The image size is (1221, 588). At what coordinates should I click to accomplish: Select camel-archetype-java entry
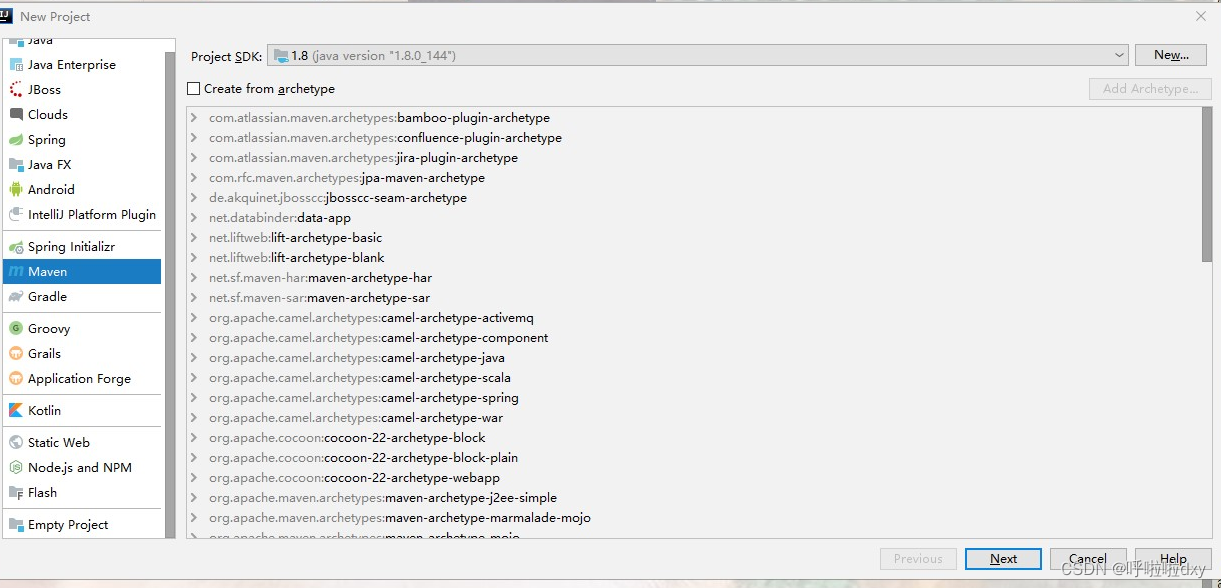point(356,357)
